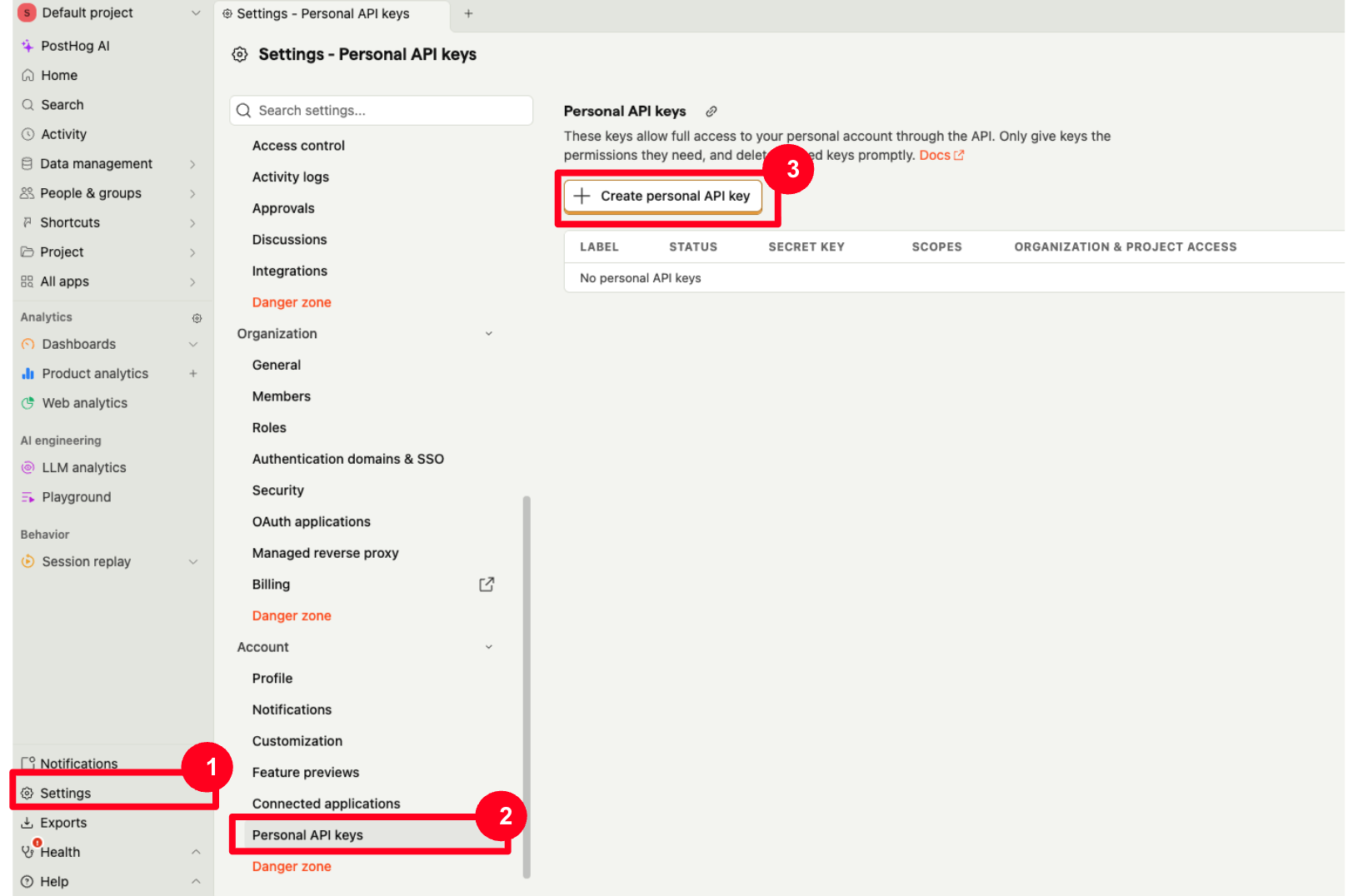Open the Docs link
The width and height of the screenshot is (1368, 896).
[936, 155]
